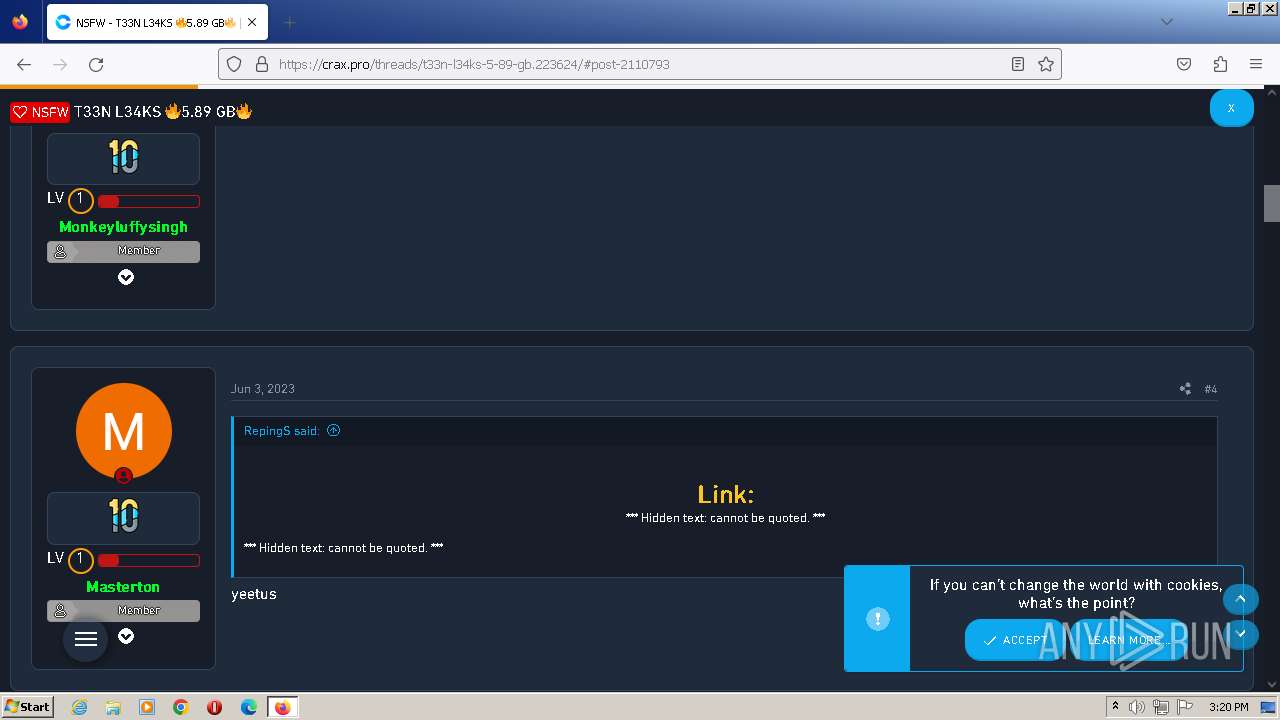
Task: Close the NSFW T33N L34KS tab
Action: point(252,22)
